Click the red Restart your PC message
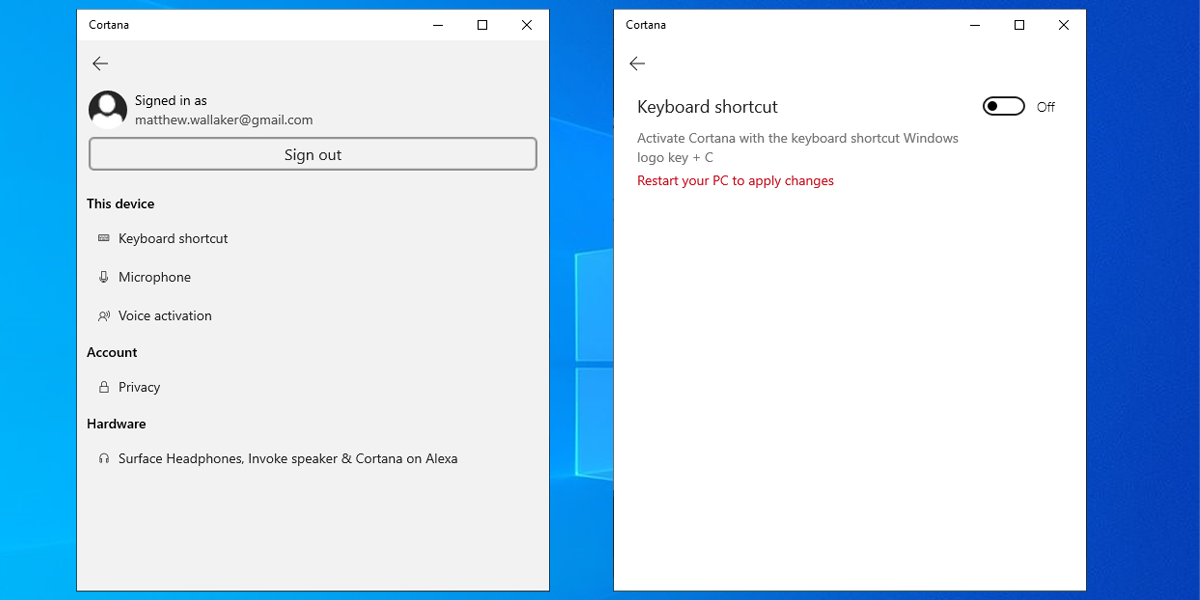 coord(735,181)
